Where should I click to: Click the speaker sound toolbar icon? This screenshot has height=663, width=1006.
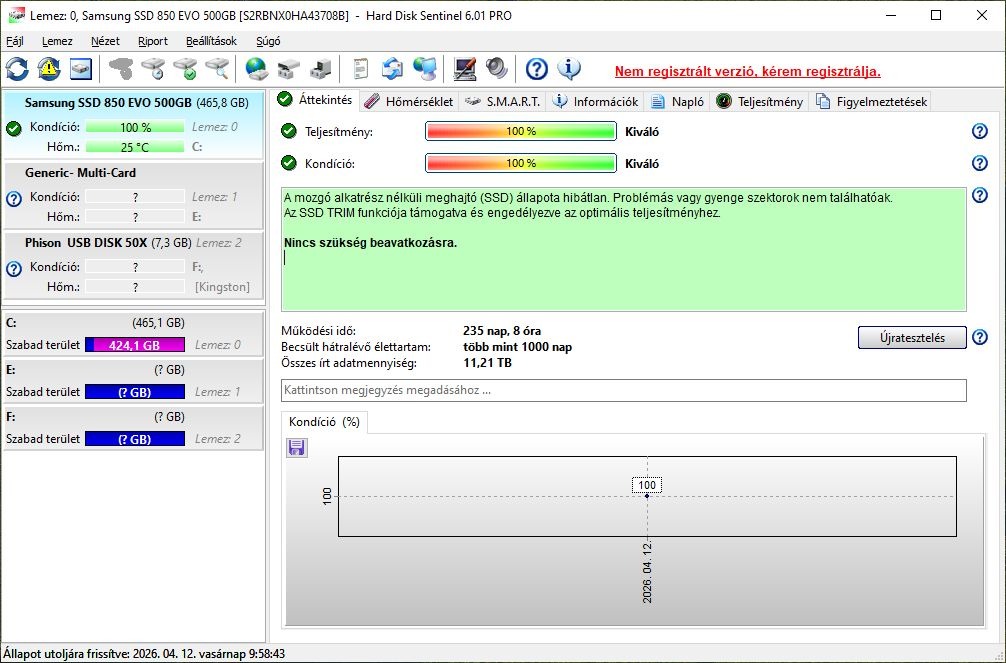tap(496, 69)
